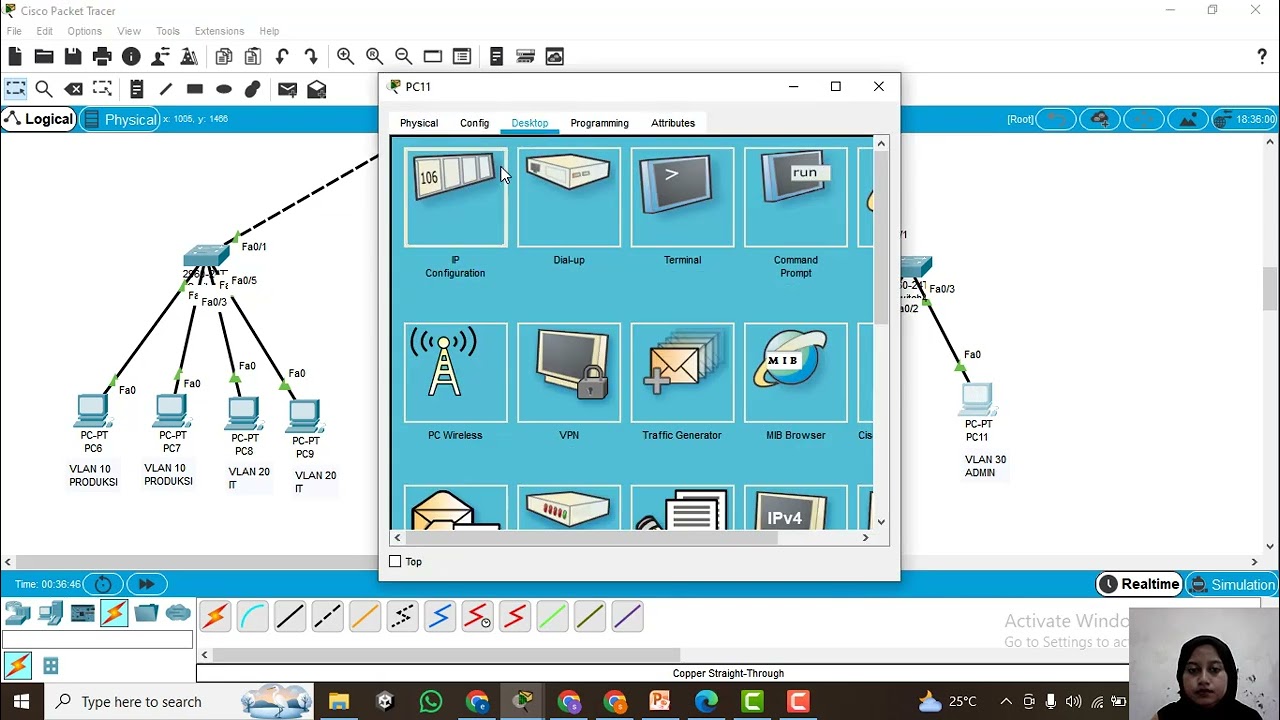Click the New file toolbar icon
This screenshot has height=720, width=1280.
tap(15, 57)
